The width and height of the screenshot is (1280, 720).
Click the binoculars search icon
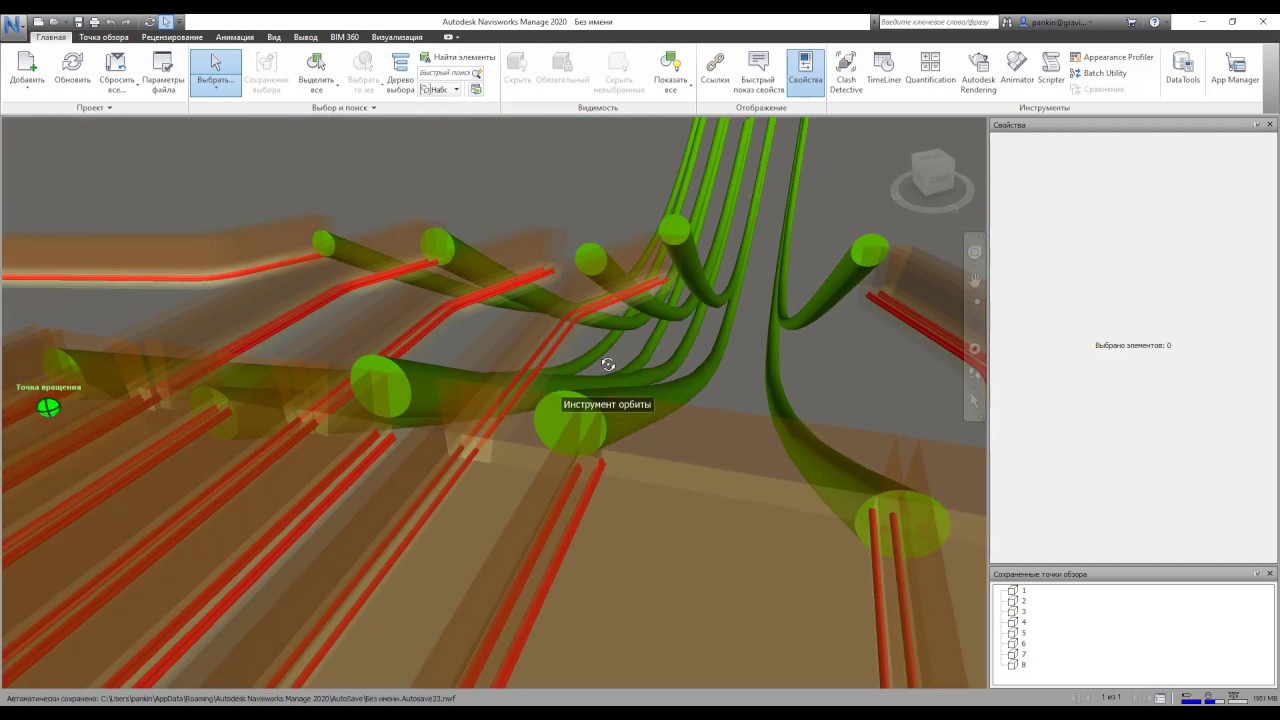coord(1007,22)
